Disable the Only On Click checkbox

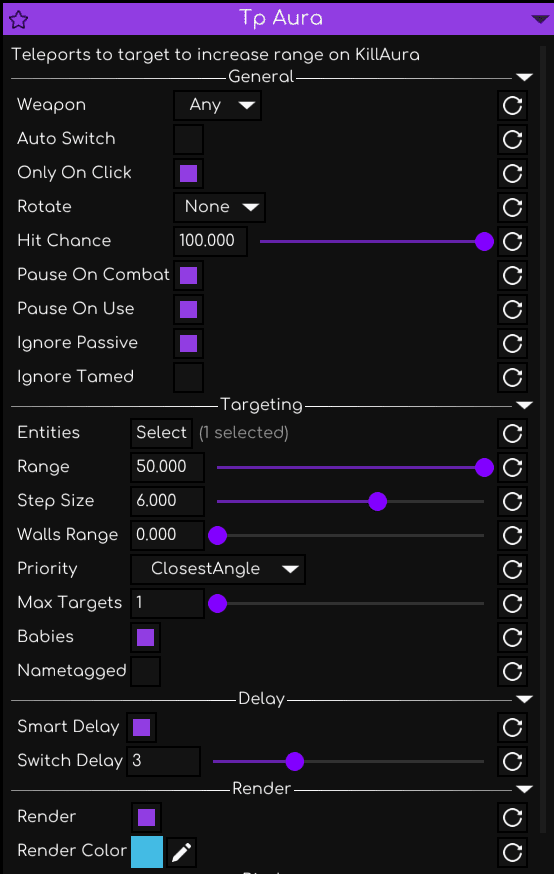coord(188,173)
